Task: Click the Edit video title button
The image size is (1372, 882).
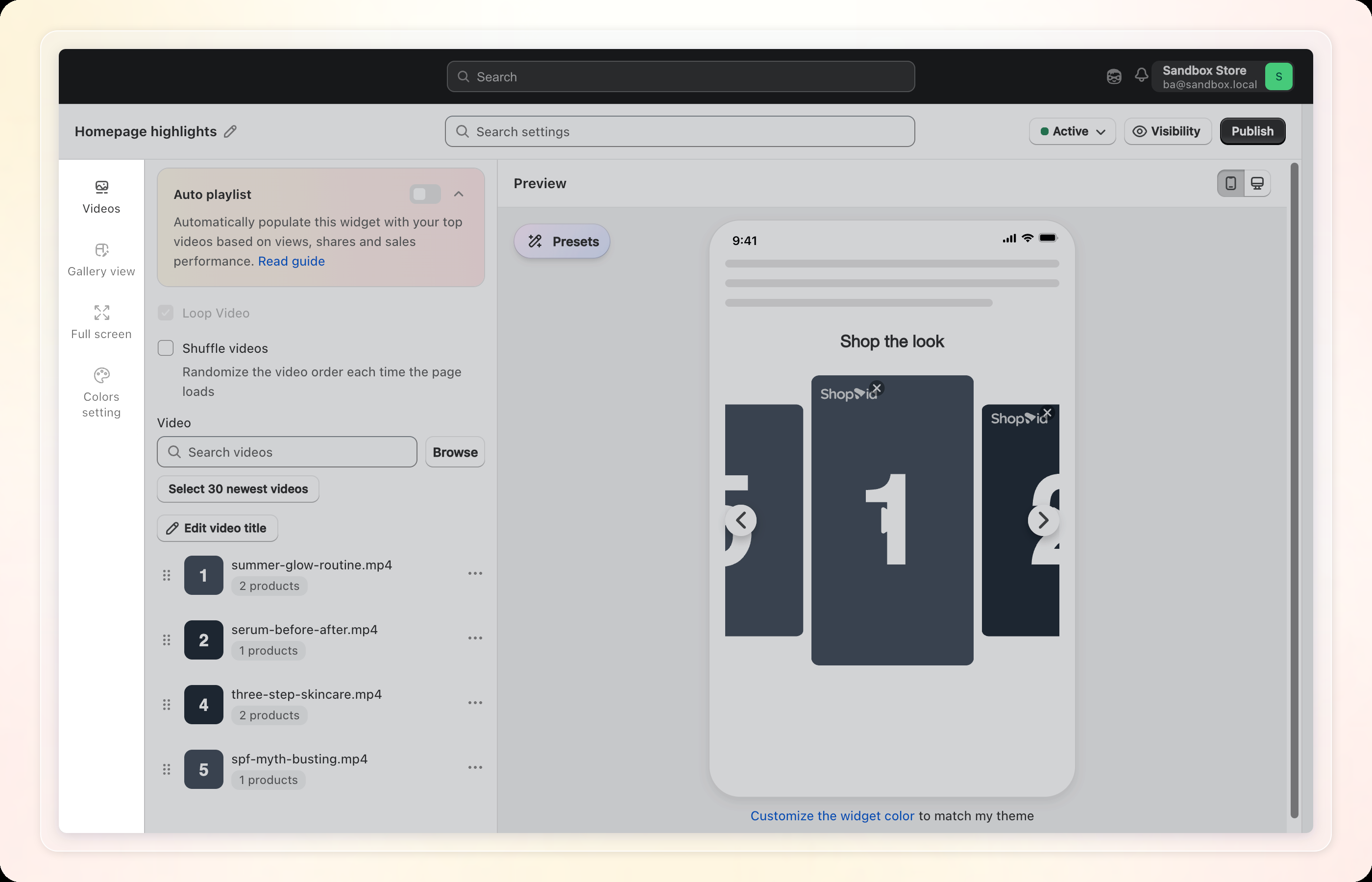Action: point(218,528)
